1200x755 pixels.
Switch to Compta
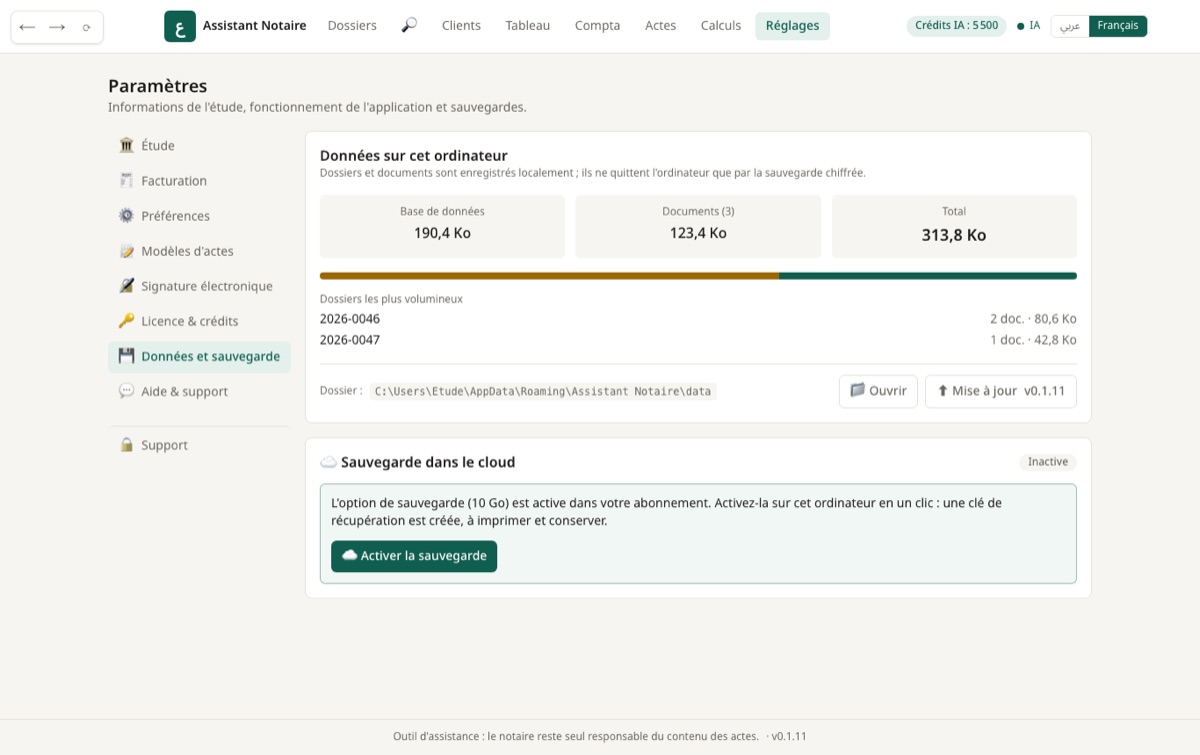pyautogui.click(x=597, y=26)
